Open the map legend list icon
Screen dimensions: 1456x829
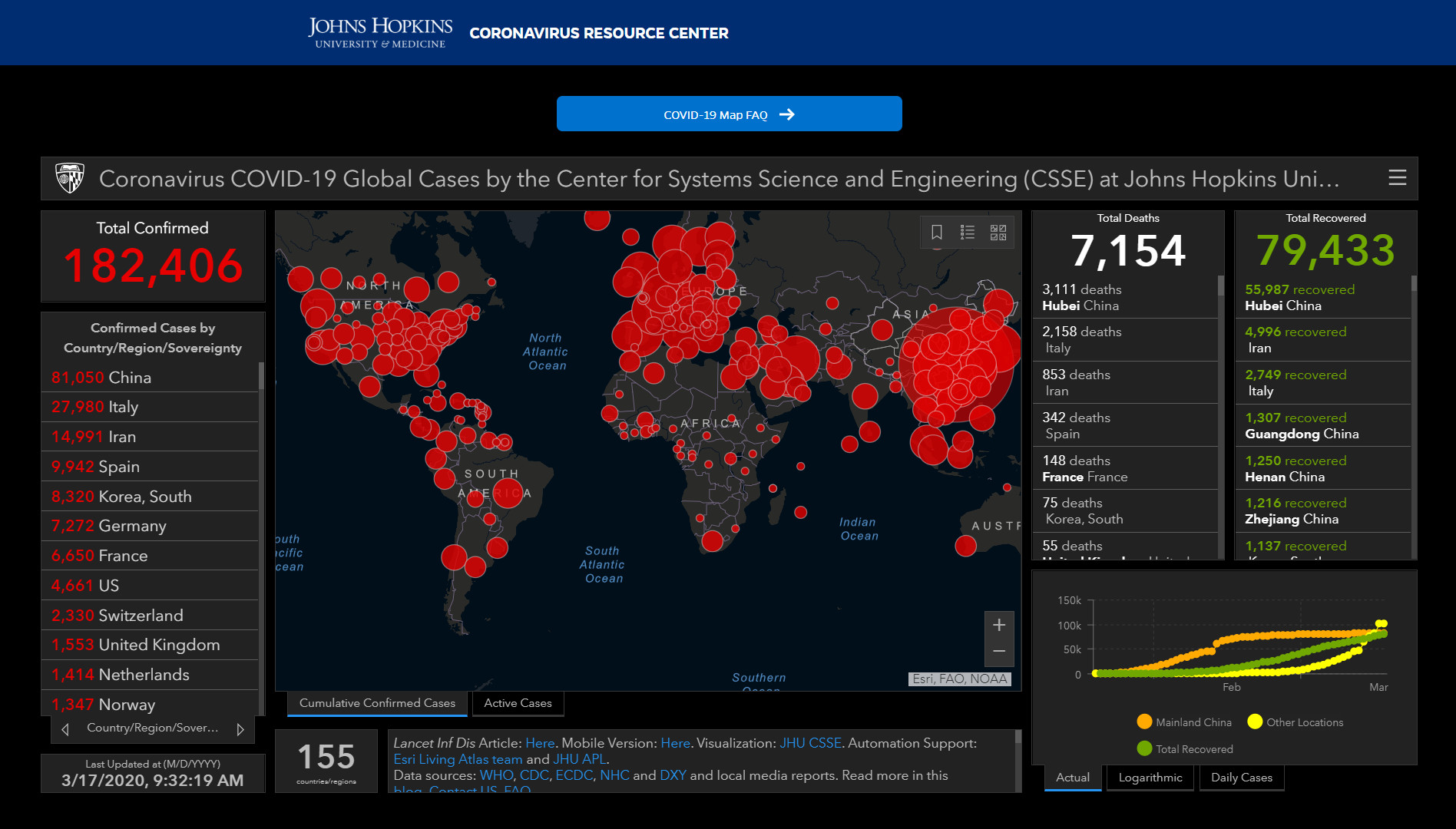(x=968, y=233)
